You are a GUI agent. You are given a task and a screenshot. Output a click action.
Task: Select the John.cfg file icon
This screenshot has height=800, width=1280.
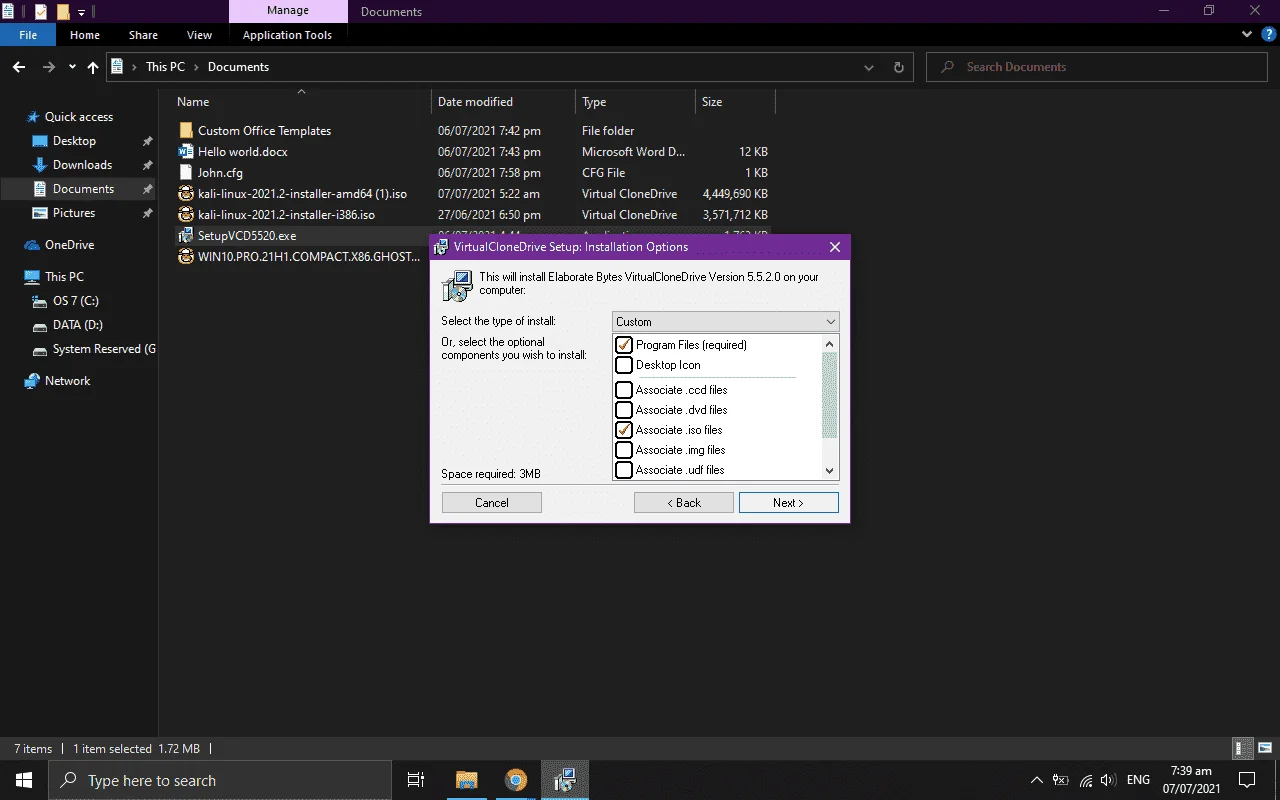click(x=186, y=173)
